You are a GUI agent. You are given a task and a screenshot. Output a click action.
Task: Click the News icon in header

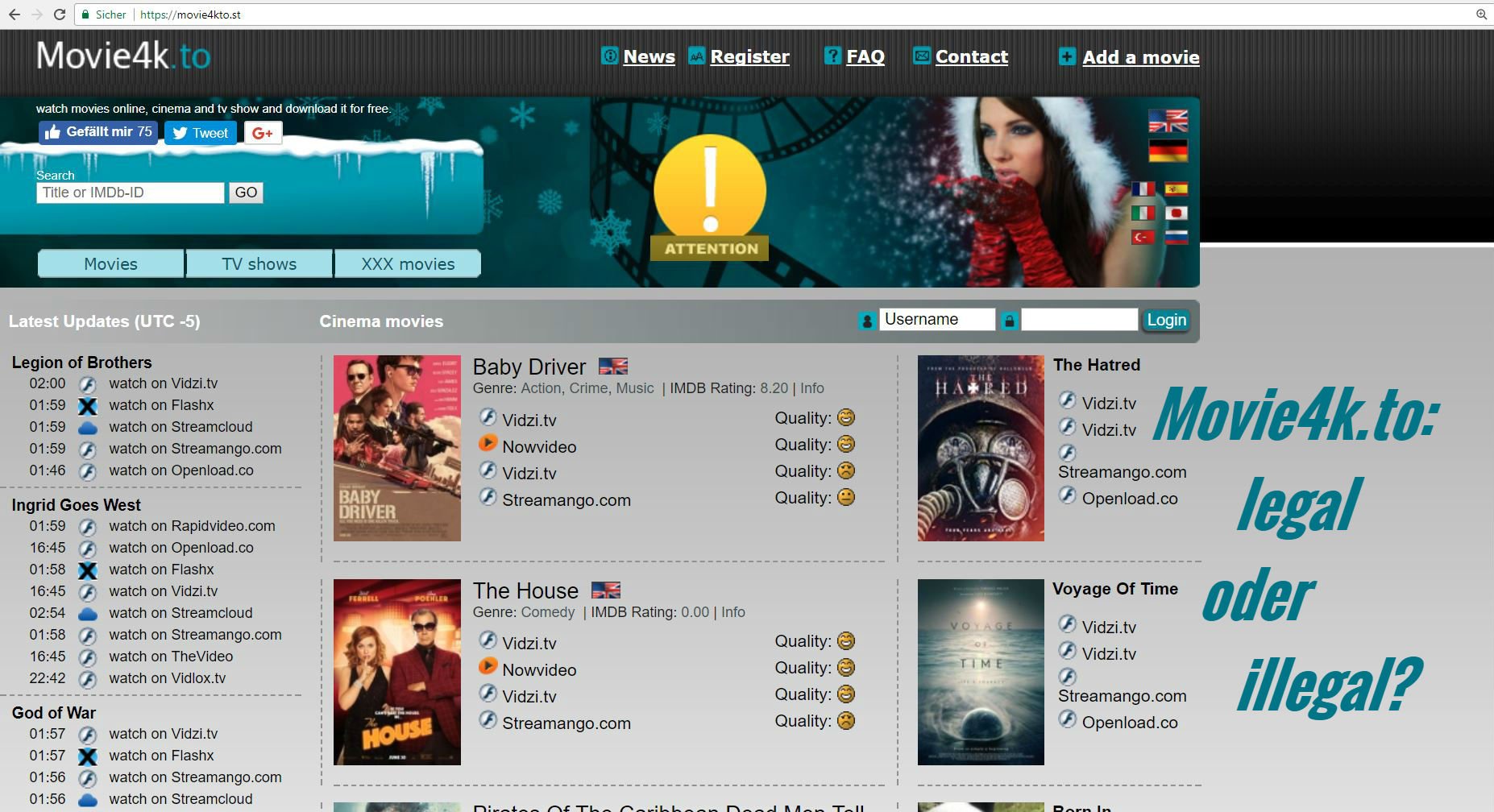pos(610,56)
